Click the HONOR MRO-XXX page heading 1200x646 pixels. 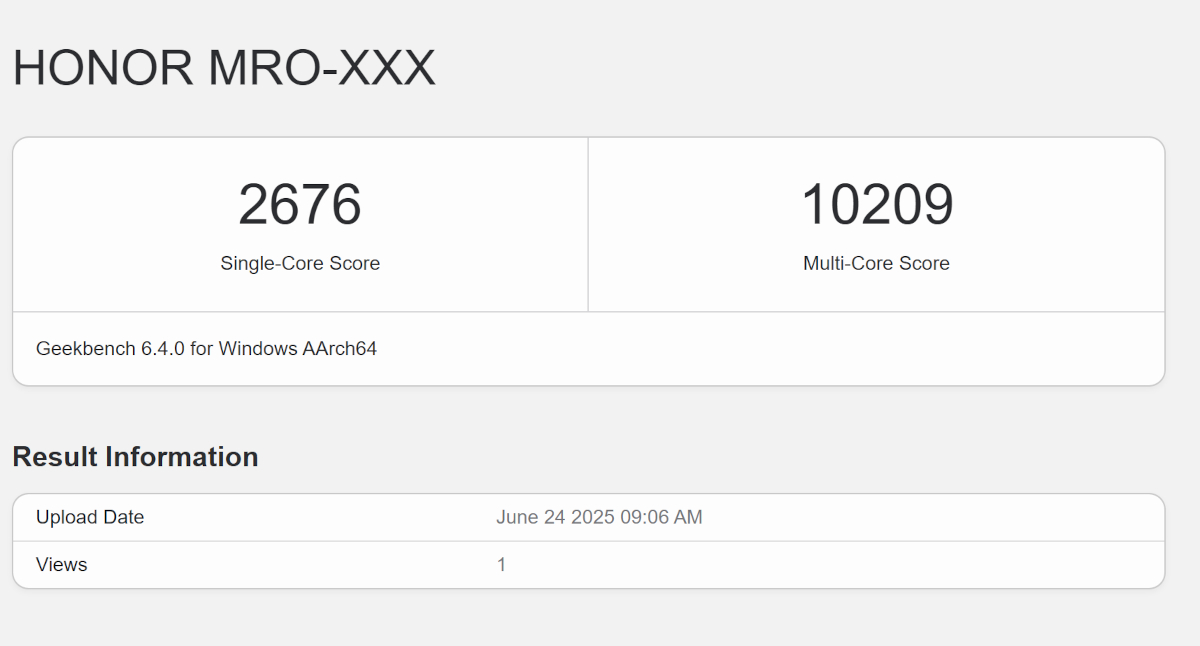click(x=224, y=69)
